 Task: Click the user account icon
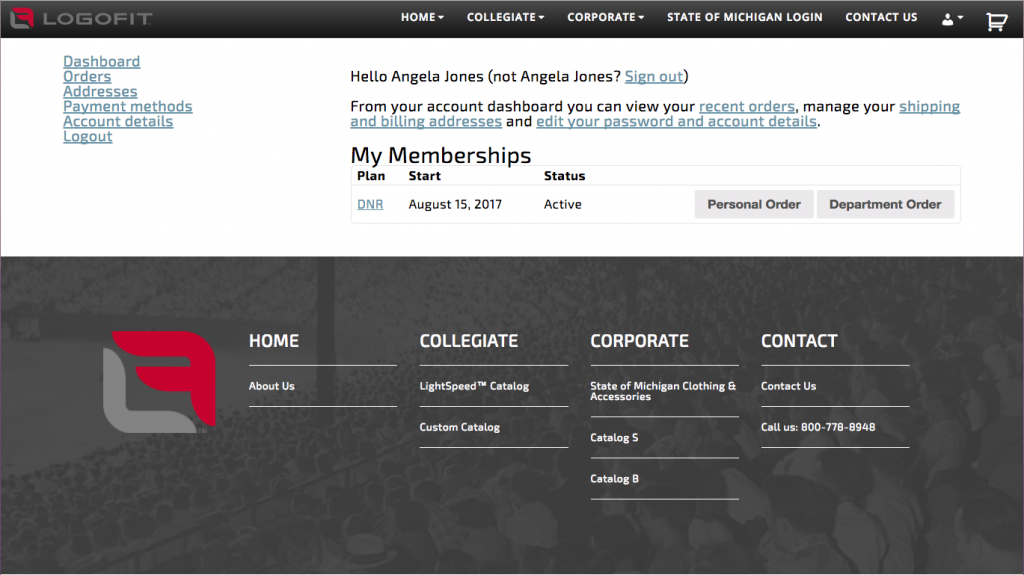click(951, 19)
